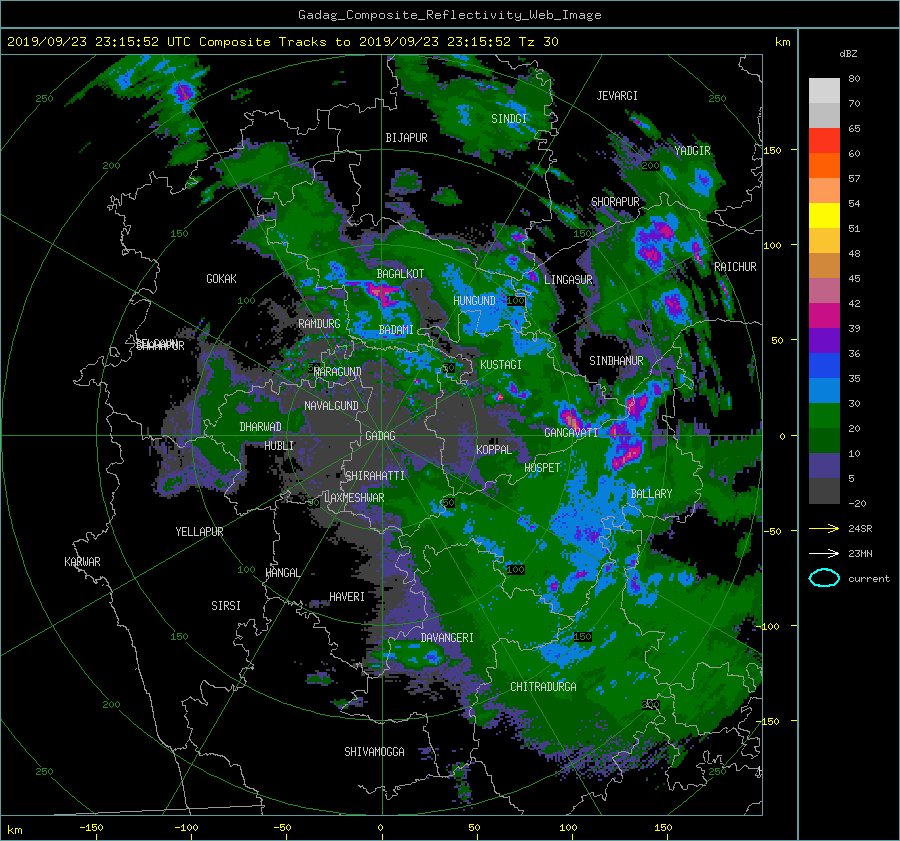Select the light blue 30 dBZ swatch
This screenshot has width=900, height=841.
point(824,390)
